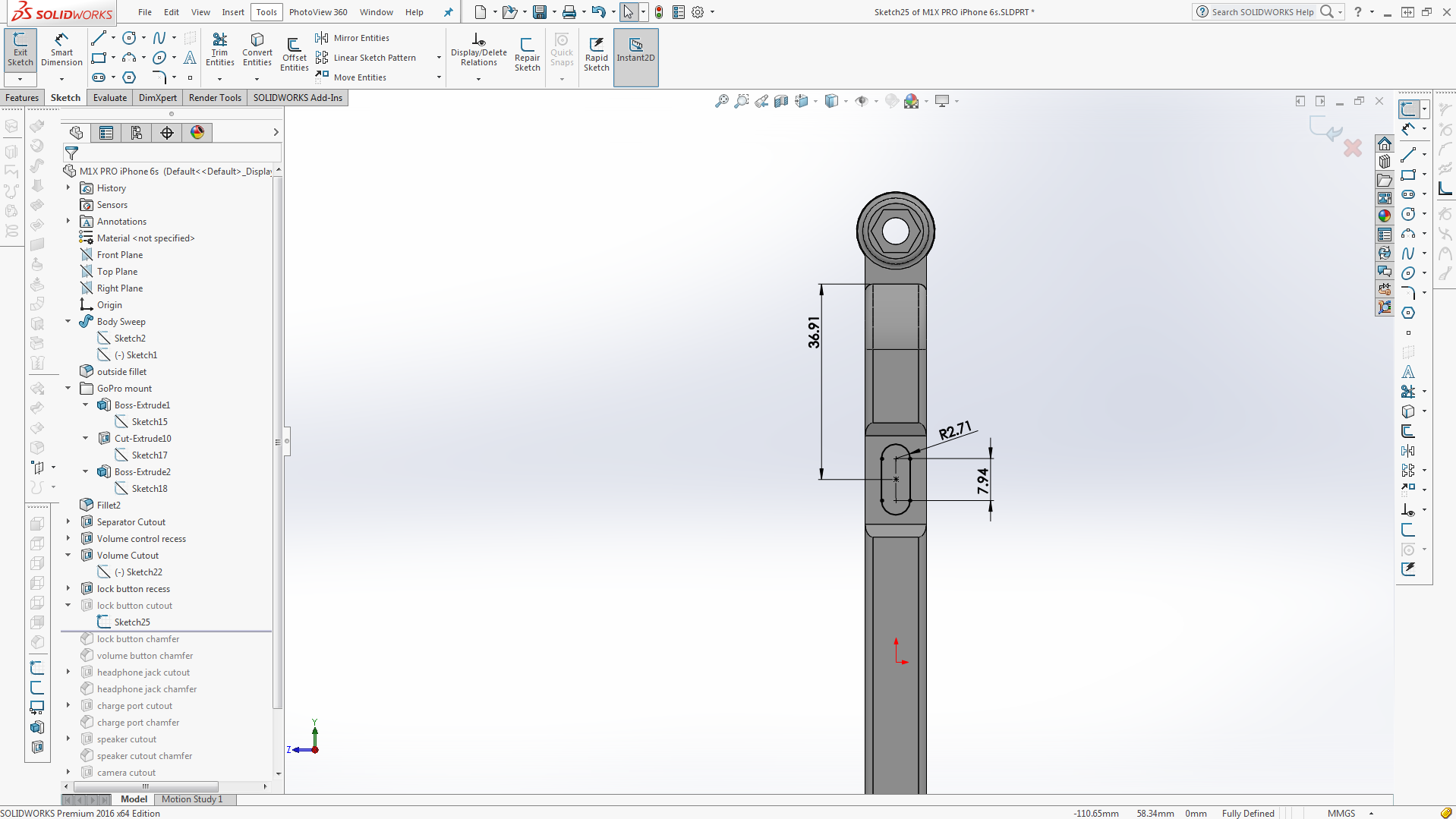Screen dimensions: 1456x819
Task: Open the Tools menu
Action: 266,12
